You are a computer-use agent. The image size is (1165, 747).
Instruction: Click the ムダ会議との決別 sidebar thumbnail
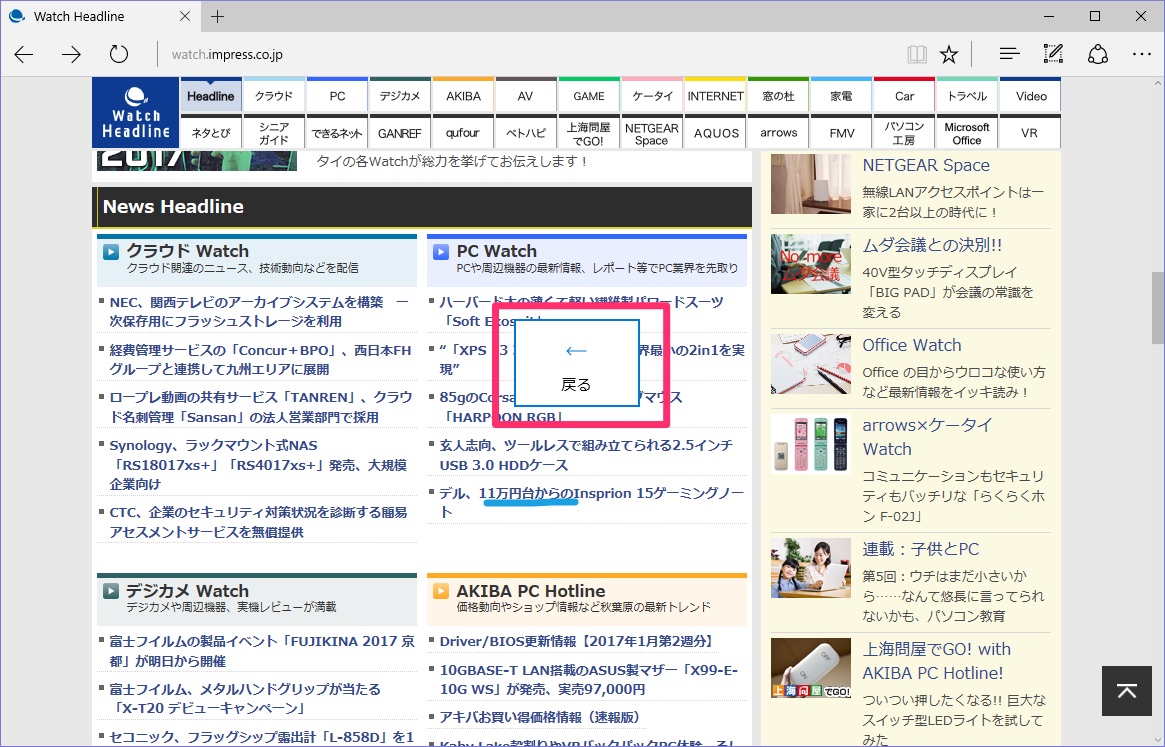click(811, 264)
